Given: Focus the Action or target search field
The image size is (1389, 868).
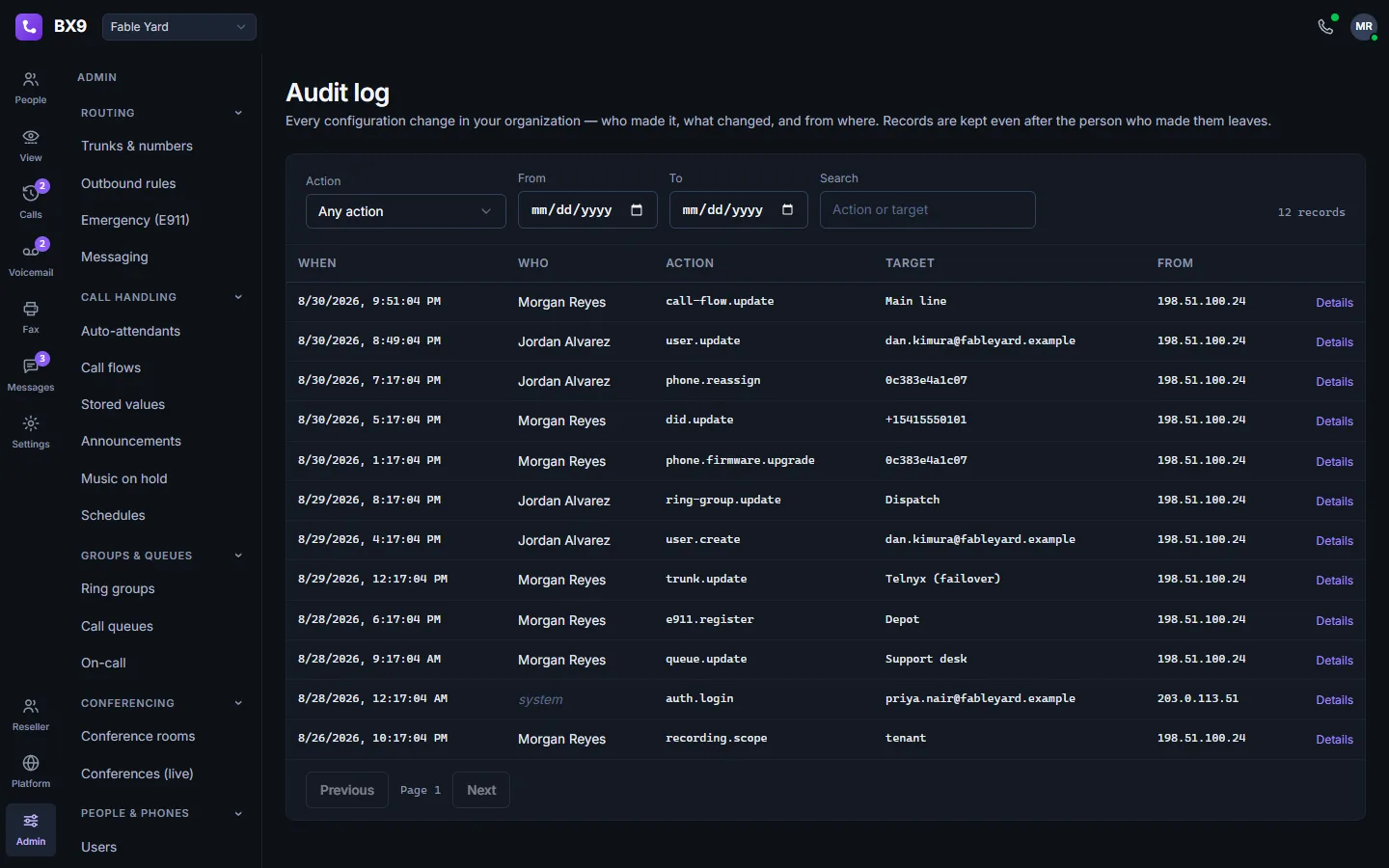Looking at the screenshot, I should [x=928, y=209].
